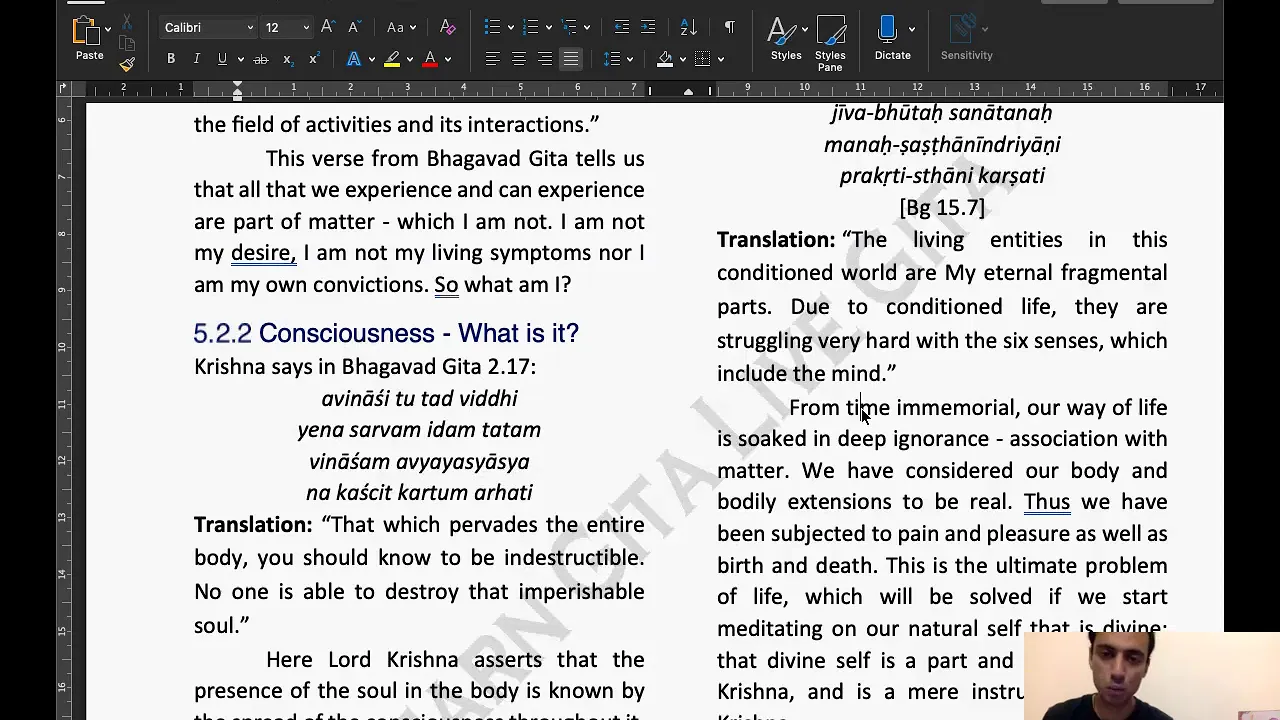Open the Styles gallery
This screenshot has width=1280, height=720.
pos(786,38)
